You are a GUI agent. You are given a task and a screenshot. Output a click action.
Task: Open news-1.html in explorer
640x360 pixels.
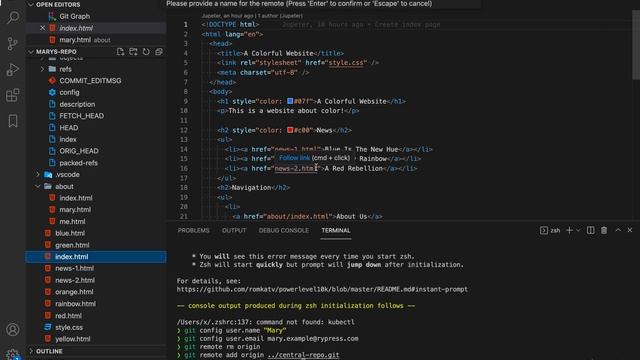(74, 269)
